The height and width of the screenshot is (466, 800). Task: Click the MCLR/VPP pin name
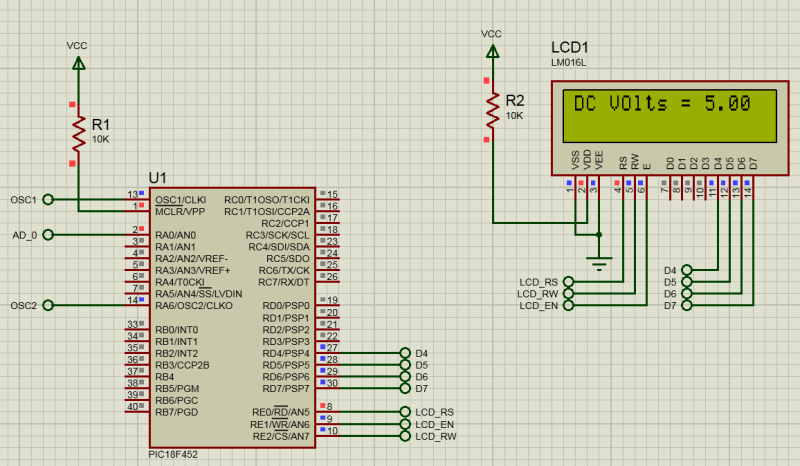pos(180,212)
